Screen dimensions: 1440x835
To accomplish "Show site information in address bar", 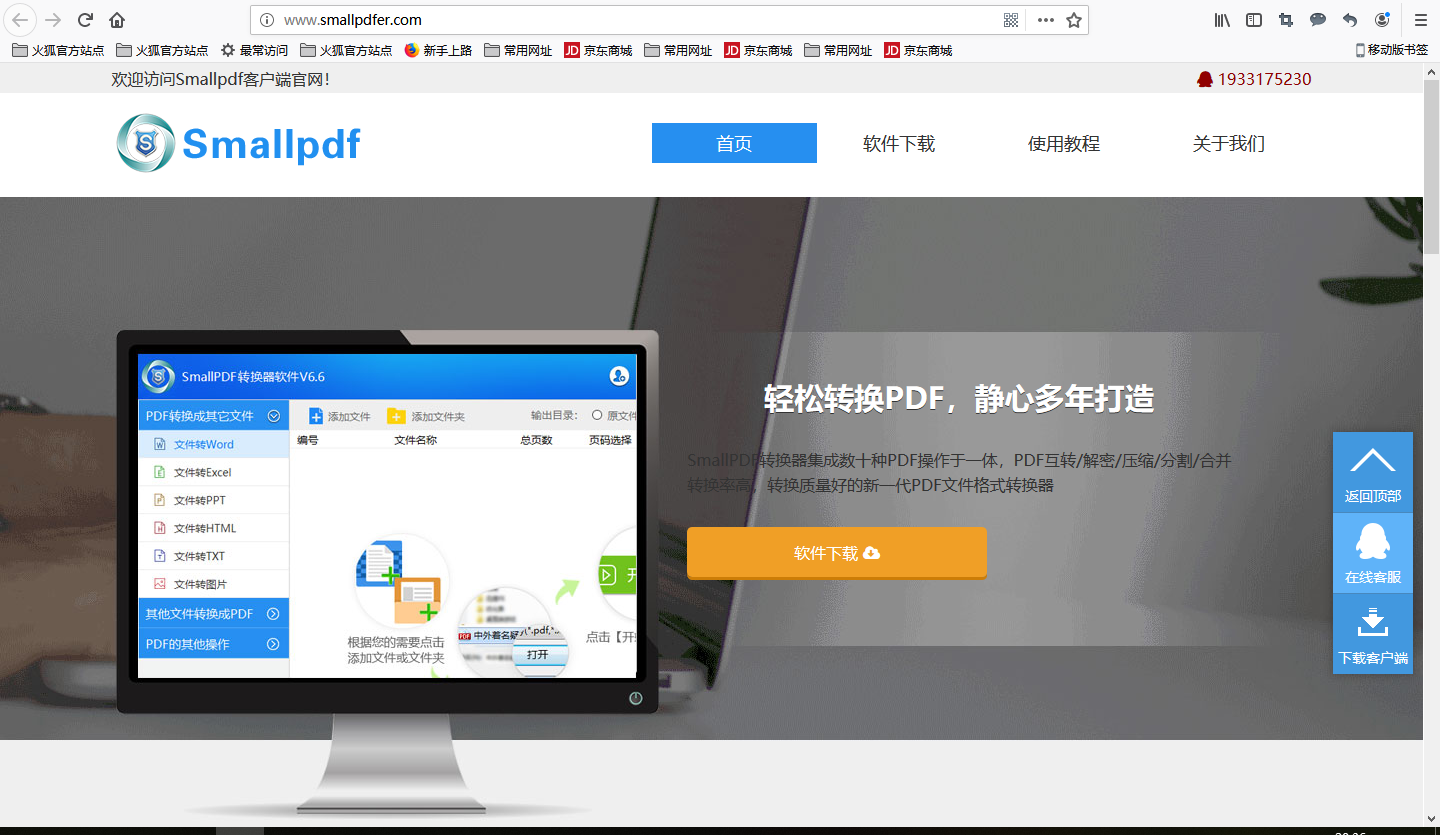I will click(x=266, y=20).
